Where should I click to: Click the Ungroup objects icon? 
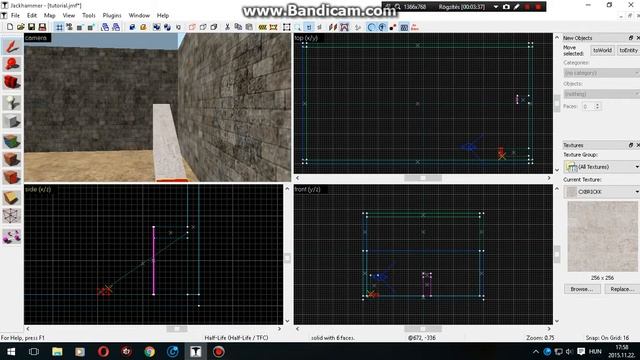[167, 27]
